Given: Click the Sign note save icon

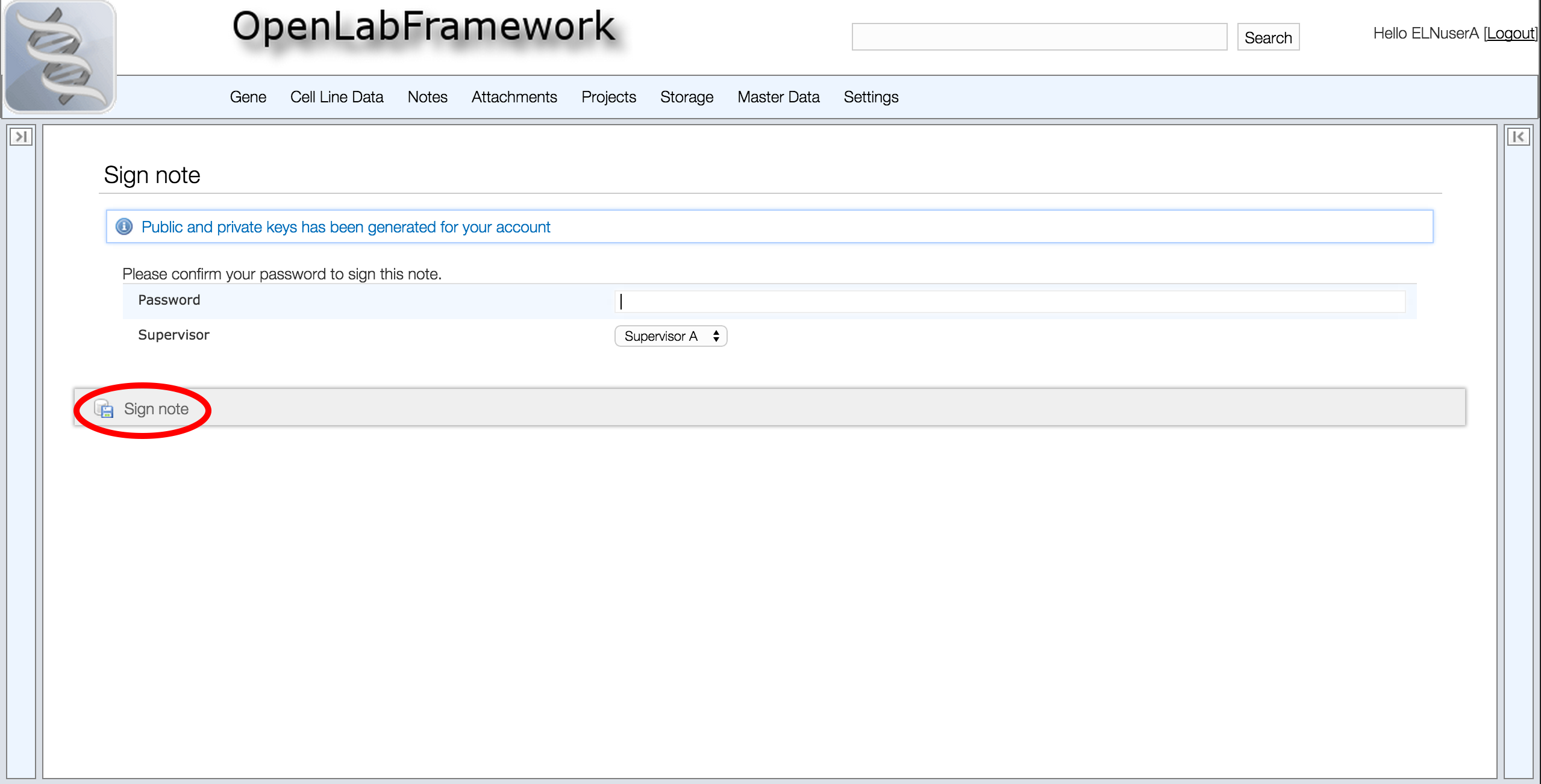Looking at the screenshot, I should tap(104, 409).
